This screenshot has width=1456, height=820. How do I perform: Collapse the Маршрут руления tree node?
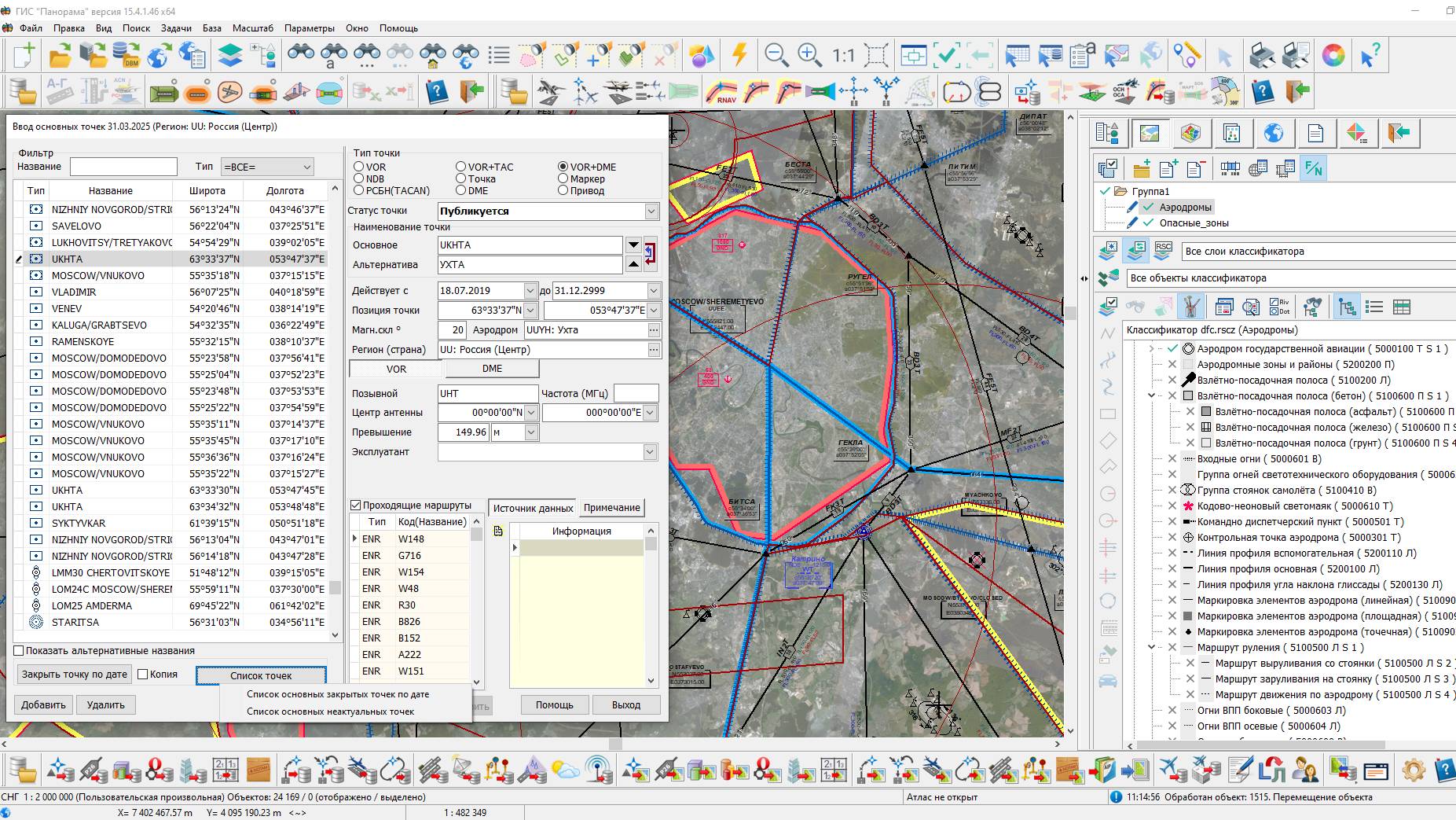pyautogui.click(x=1152, y=647)
